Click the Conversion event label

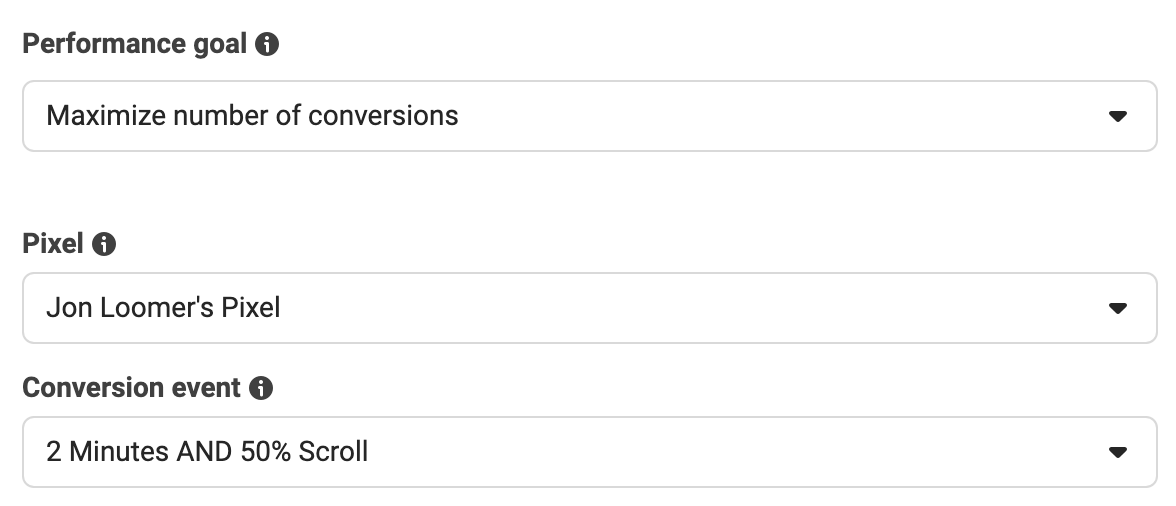[131, 388]
